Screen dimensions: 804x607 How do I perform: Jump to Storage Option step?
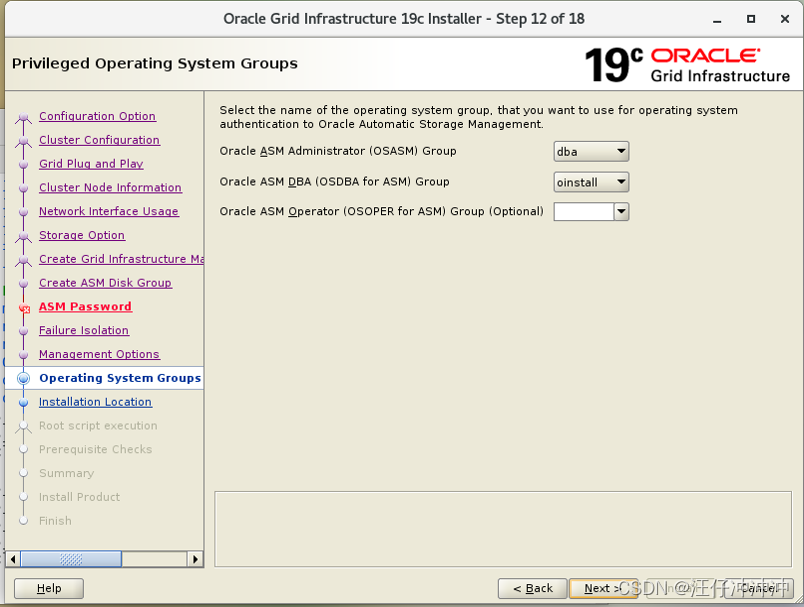[x=82, y=235]
